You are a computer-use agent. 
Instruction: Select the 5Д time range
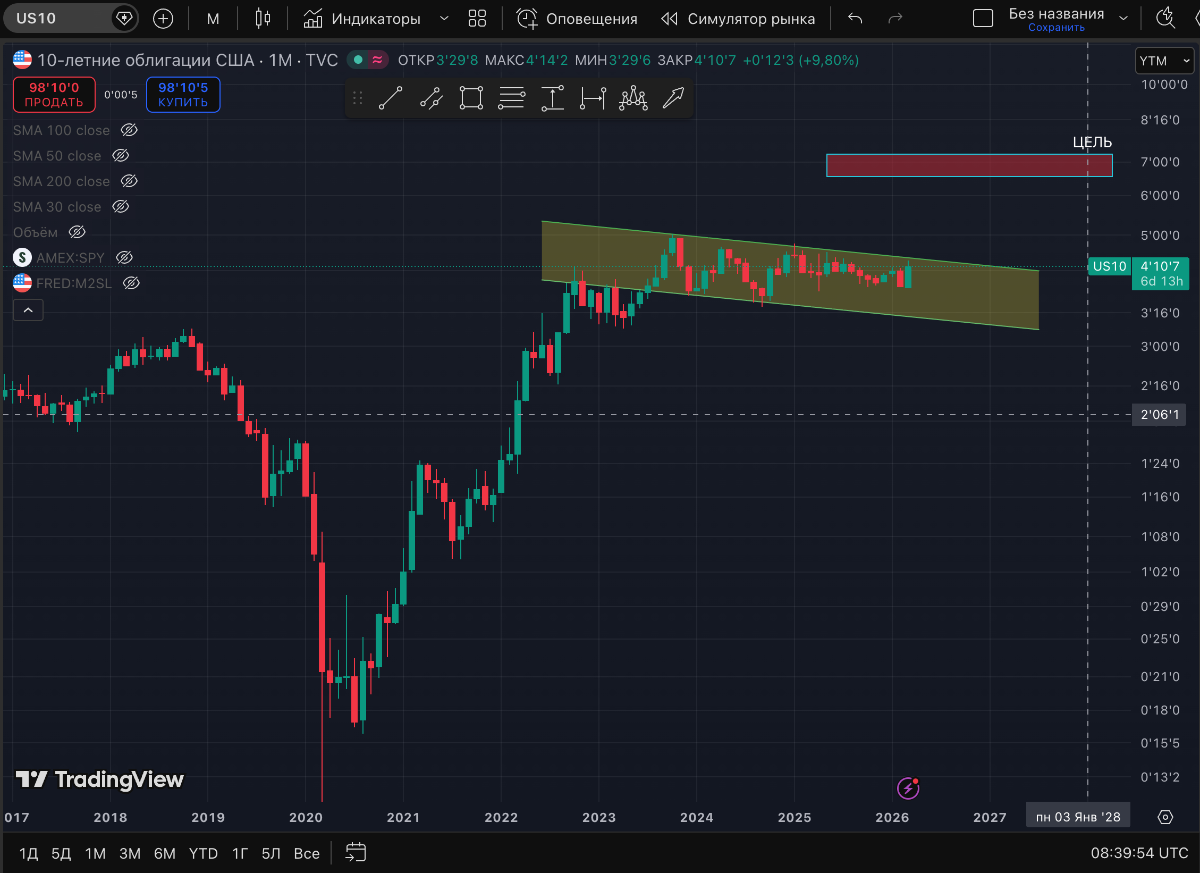pos(61,853)
